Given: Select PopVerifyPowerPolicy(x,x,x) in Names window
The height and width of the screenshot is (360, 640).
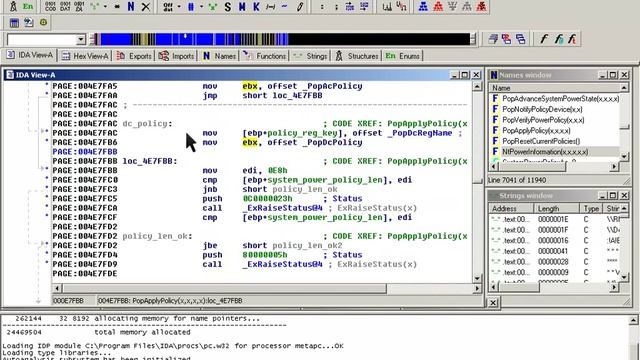Looking at the screenshot, I should coord(543,120).
